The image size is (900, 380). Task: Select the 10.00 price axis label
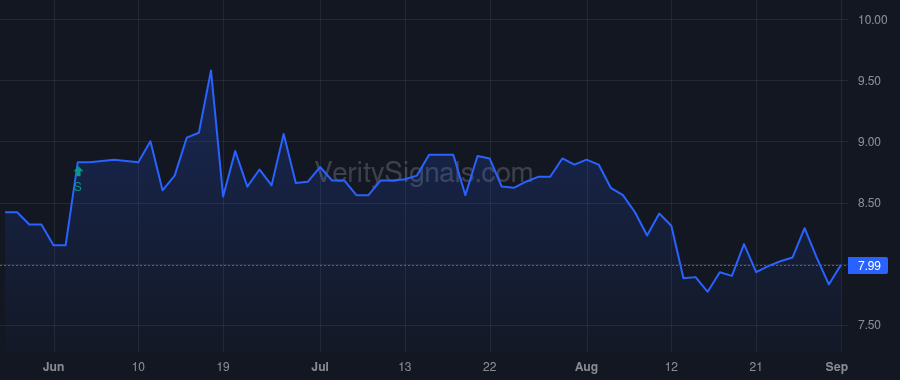click(872, 20)
